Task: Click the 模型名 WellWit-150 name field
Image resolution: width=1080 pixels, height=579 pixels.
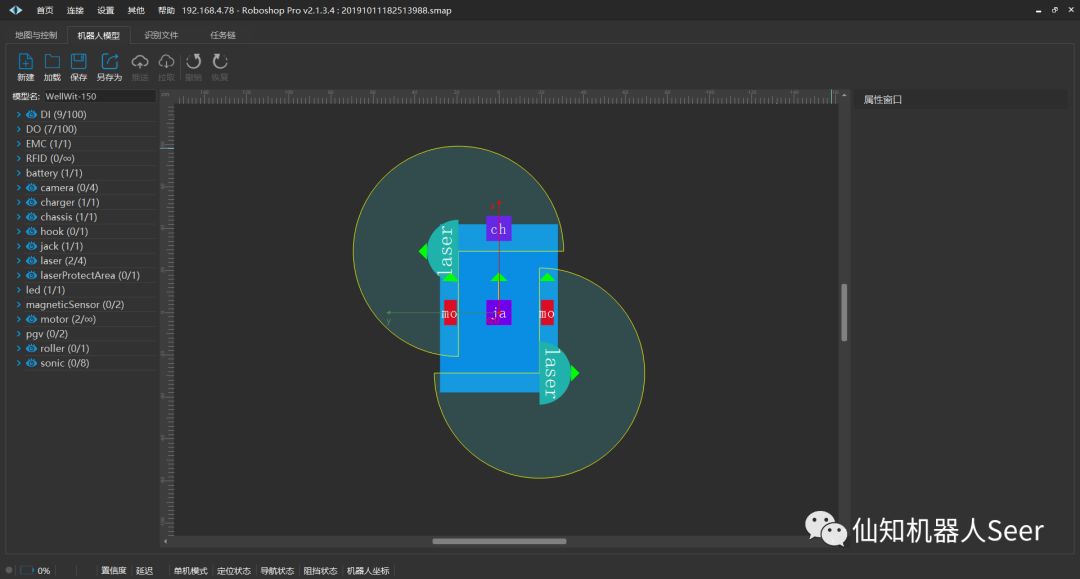Action: coord(98,97)
